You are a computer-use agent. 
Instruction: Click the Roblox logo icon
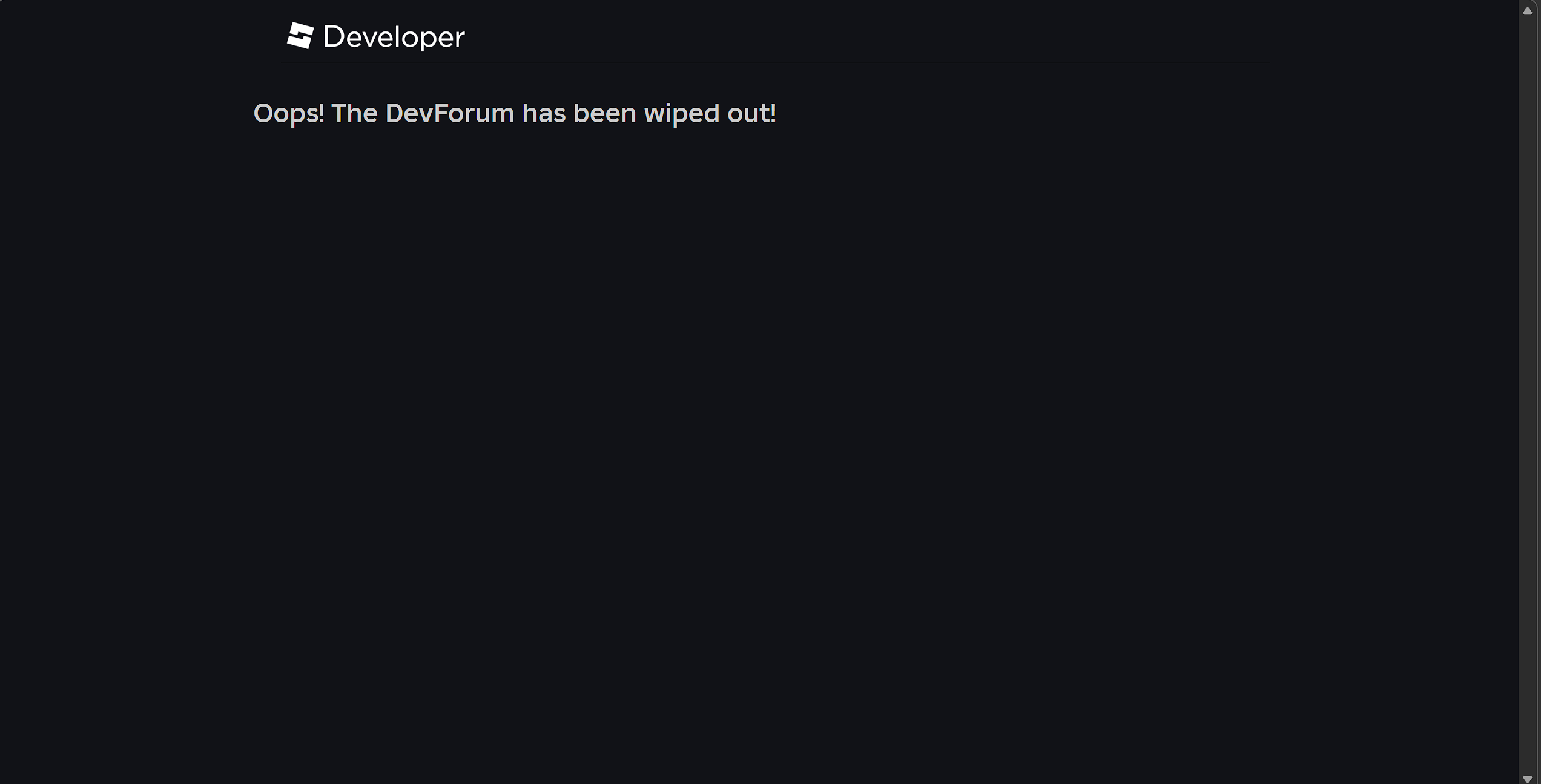[x=300, y=36]
